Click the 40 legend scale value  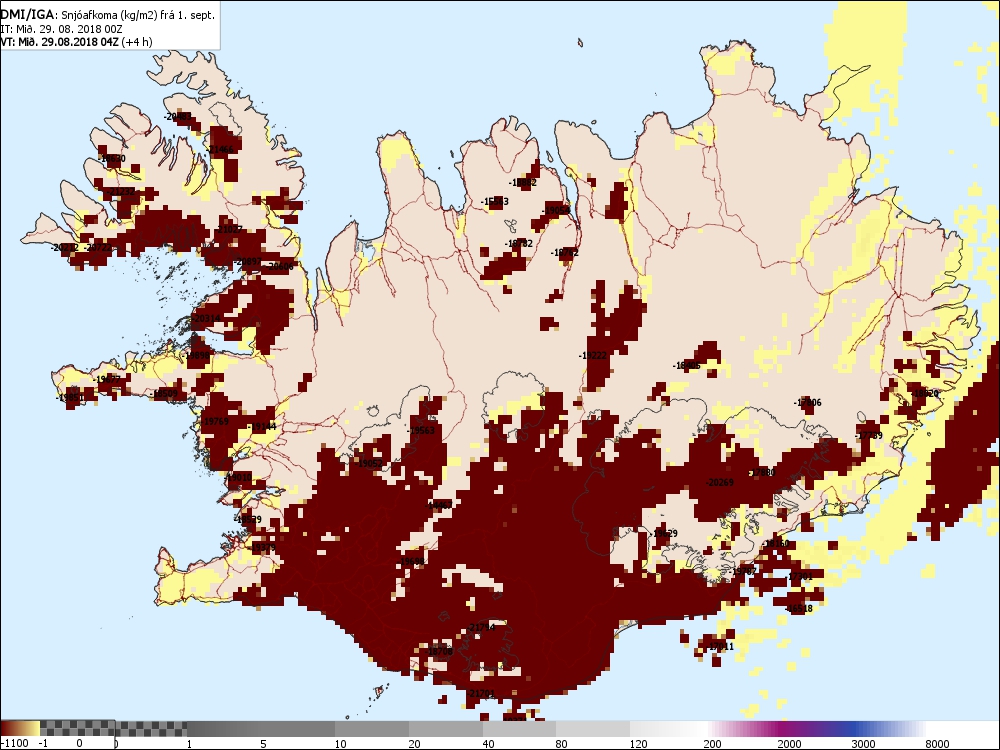point(489,743)
